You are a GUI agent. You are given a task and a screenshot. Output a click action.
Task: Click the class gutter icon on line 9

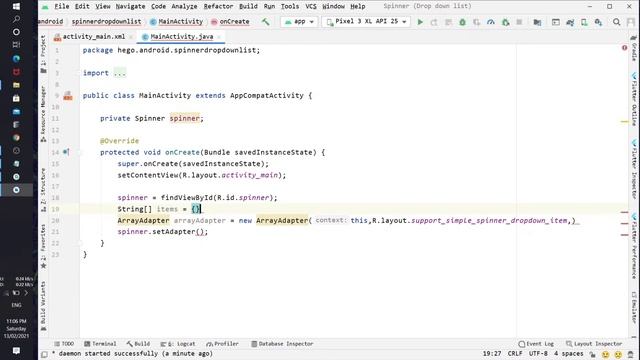68,96
